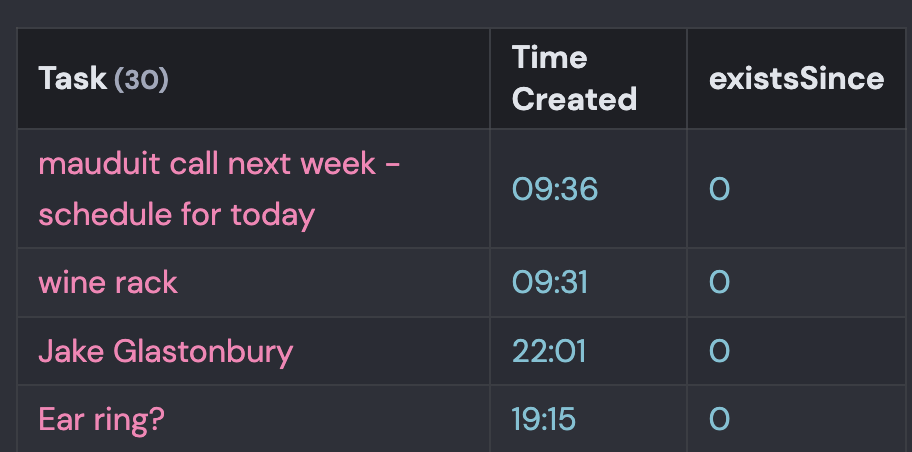Select the 09:36 time created value
Image resolution: width=912 pixels, height=452 pixels.
coord(555,189)
